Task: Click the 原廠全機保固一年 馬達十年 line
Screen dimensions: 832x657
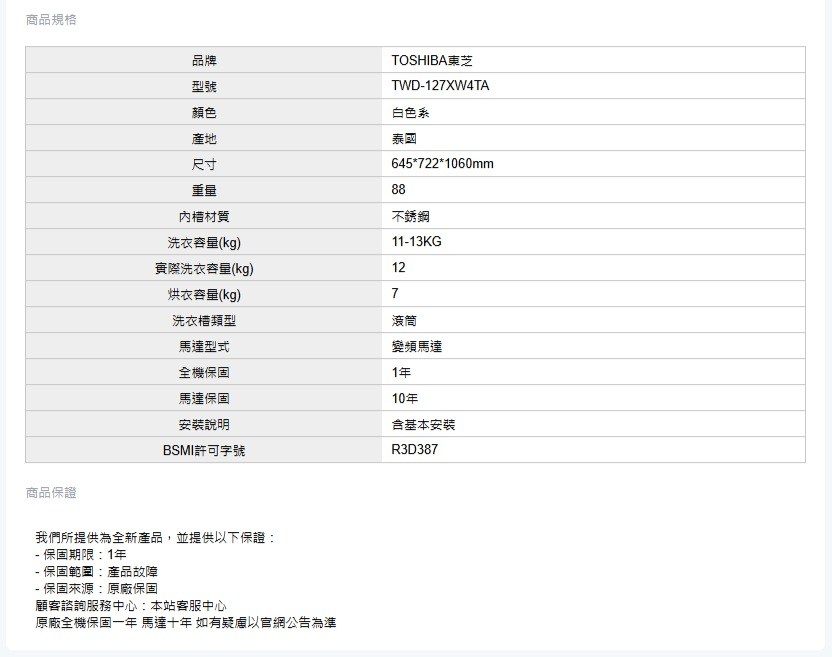Action: 186,623
